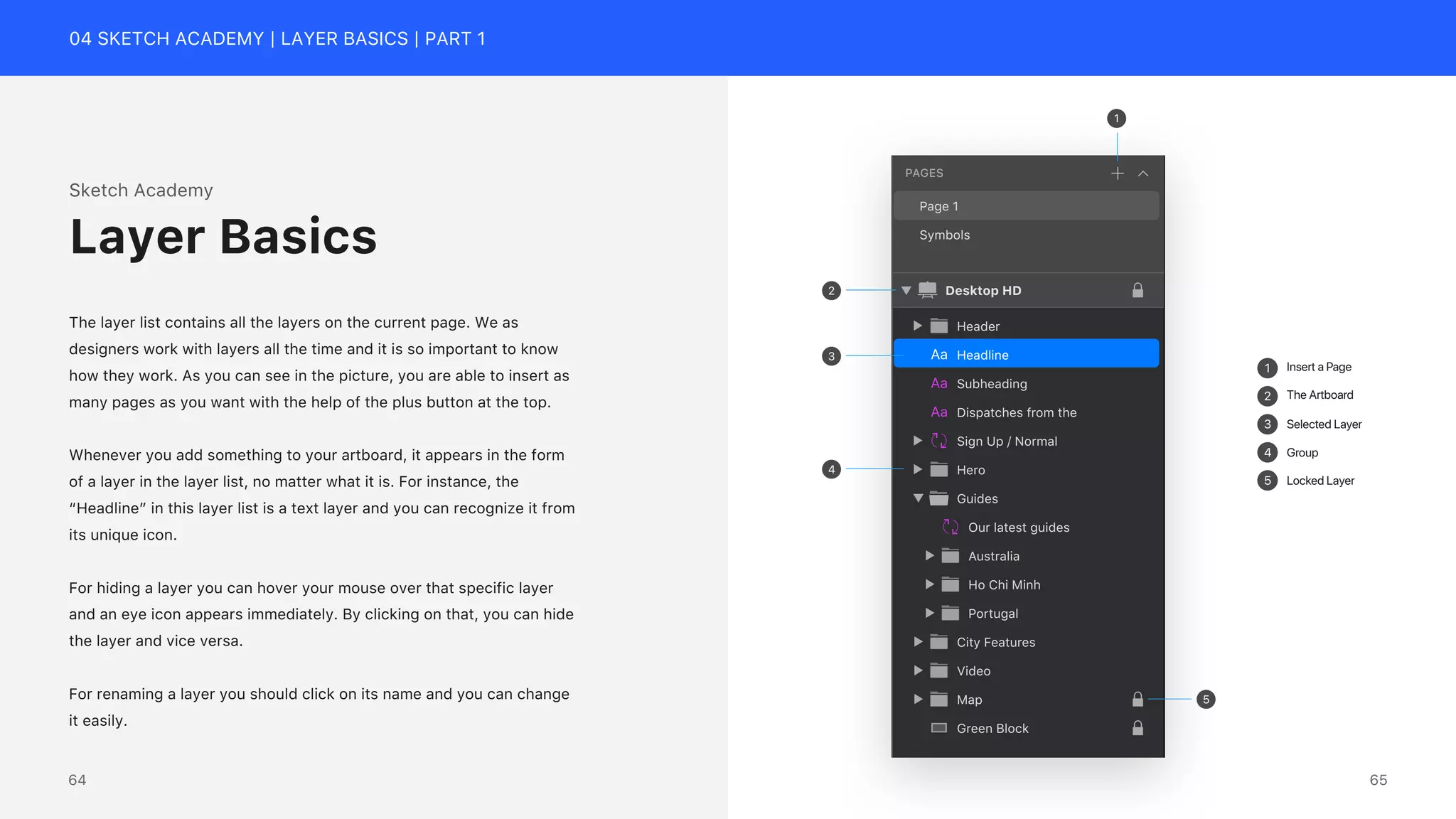Image resolution: width=1456 pixels, height=819 pixels.
Task: Click the plus icon to add a page
Action: click(x=1117, y=173)
